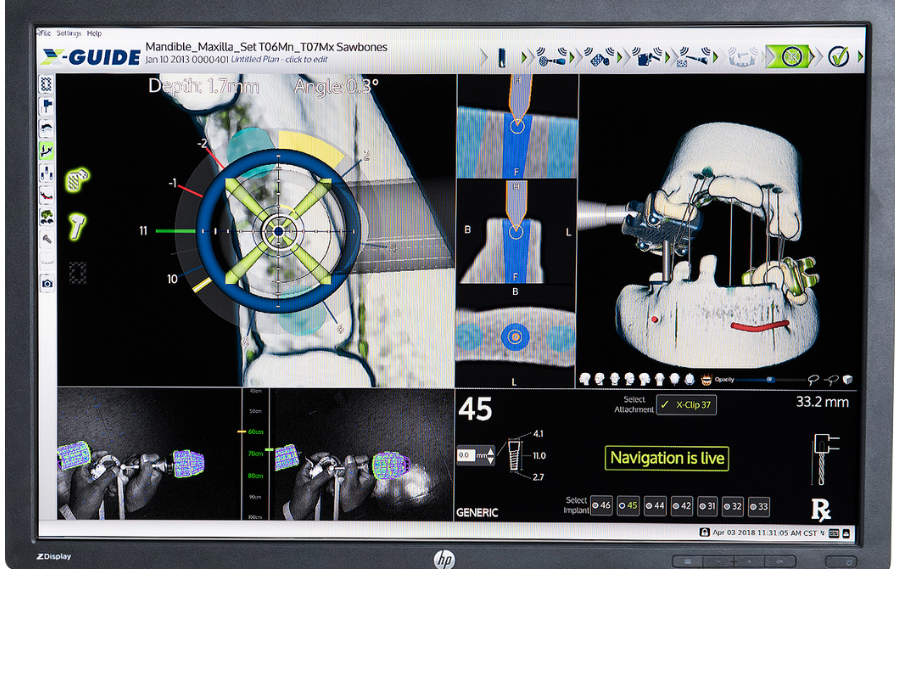Screen dimensions: 900x675
Task: Click the 0.0 mm offset input field
Action: 465,455
